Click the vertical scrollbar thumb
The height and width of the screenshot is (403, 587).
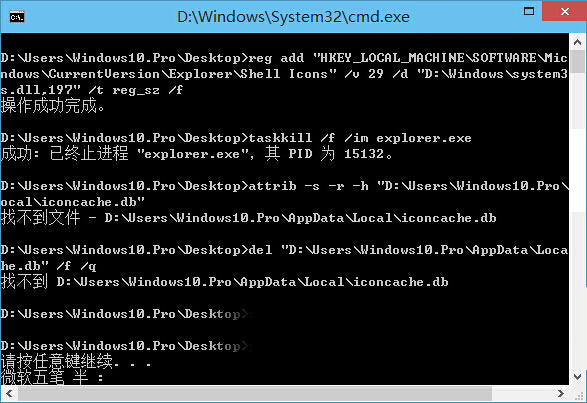click(577, 62)
